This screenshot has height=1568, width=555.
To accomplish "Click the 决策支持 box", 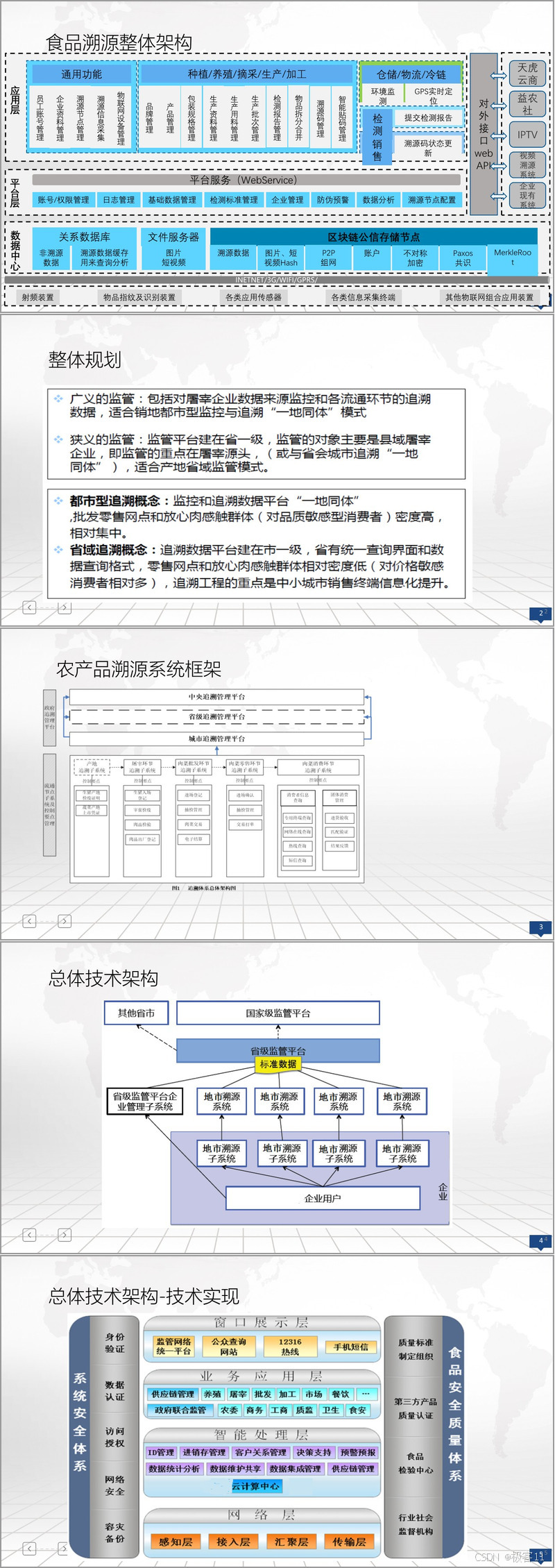I will point(314,1452).
